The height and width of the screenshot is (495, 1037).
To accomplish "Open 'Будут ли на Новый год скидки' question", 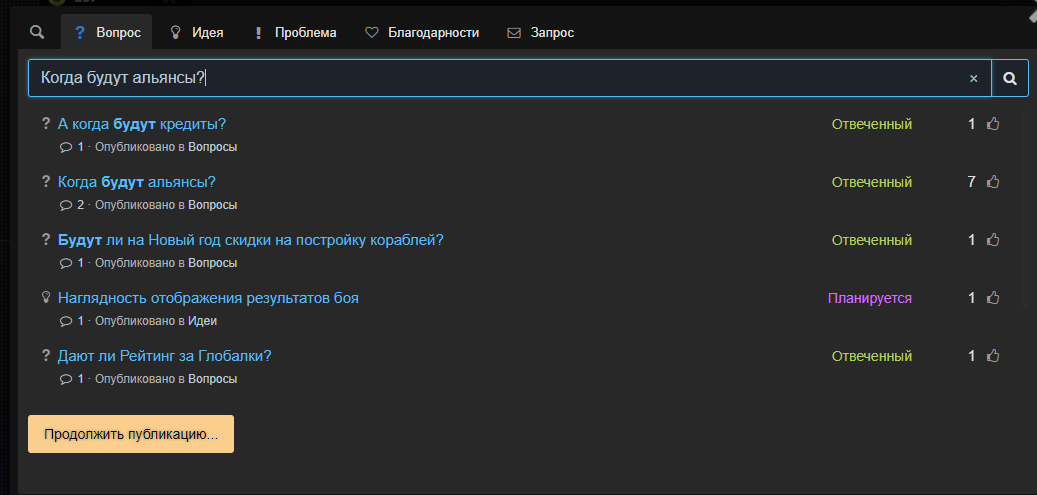I will 250,240.
